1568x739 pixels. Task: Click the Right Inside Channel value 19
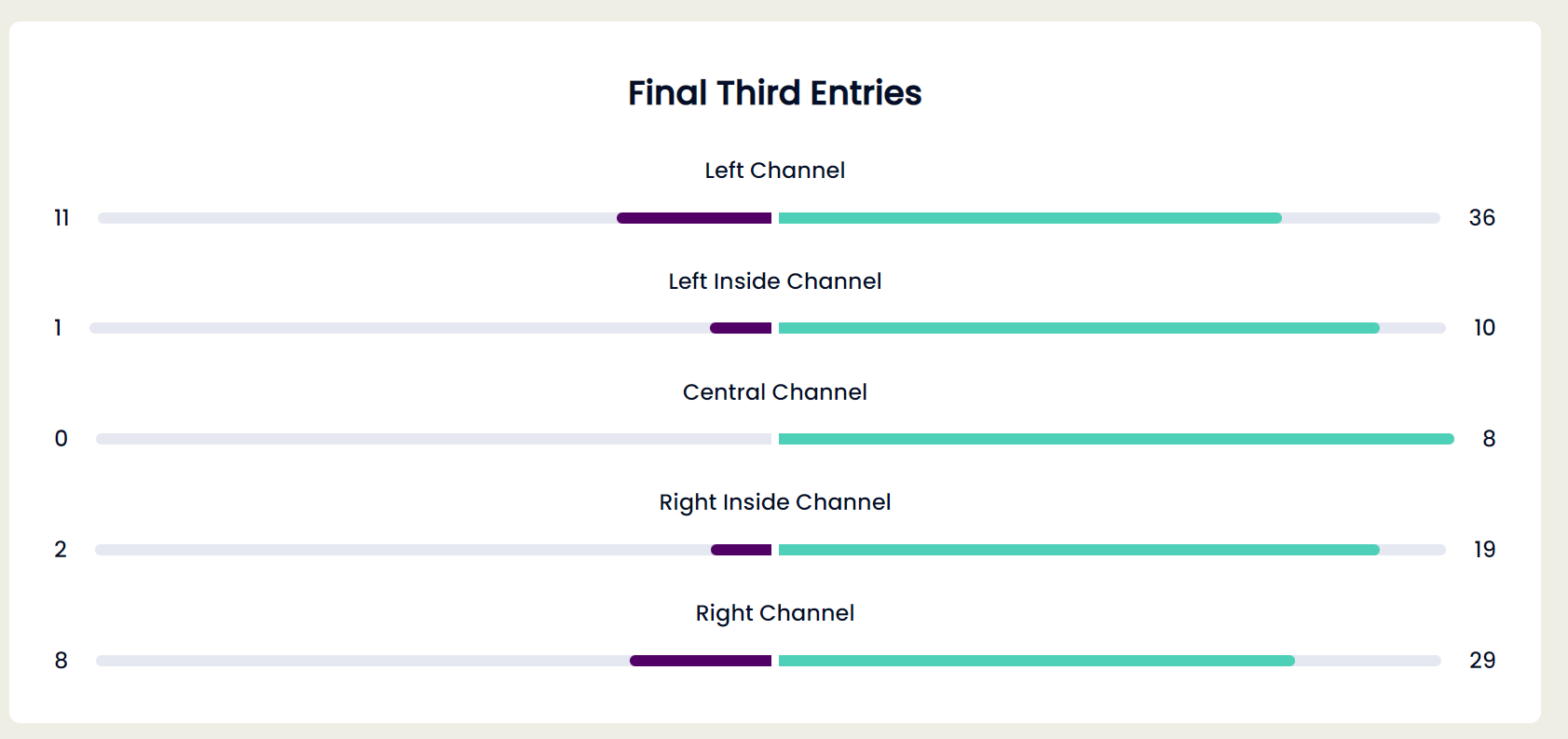click(1484, 550)
